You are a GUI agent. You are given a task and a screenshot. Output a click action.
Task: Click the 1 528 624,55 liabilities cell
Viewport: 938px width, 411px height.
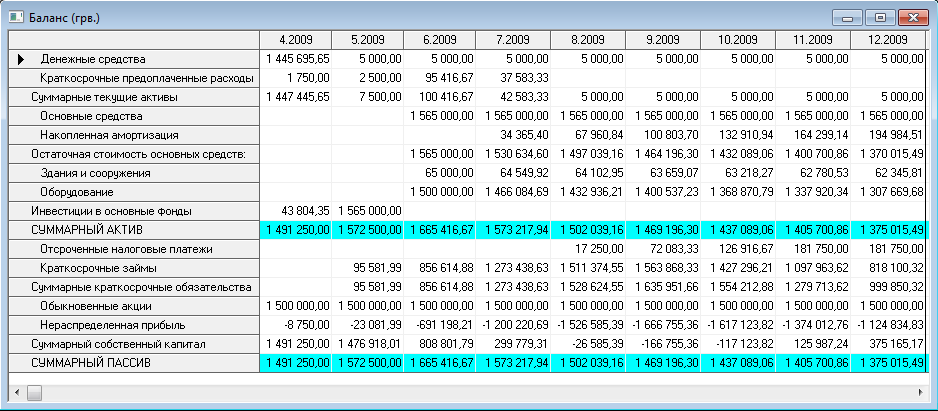click(588, 287)
